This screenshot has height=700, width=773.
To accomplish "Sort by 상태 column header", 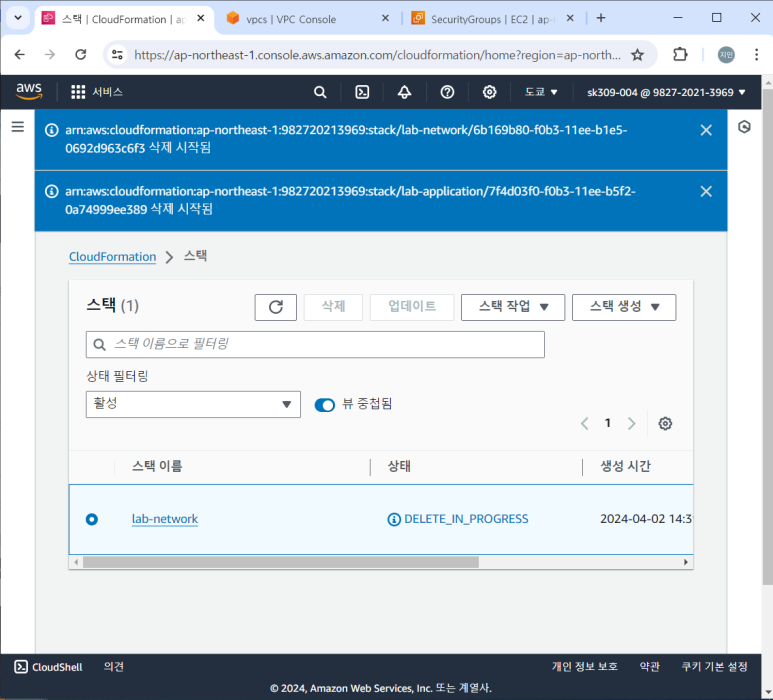I will [399, 466].
